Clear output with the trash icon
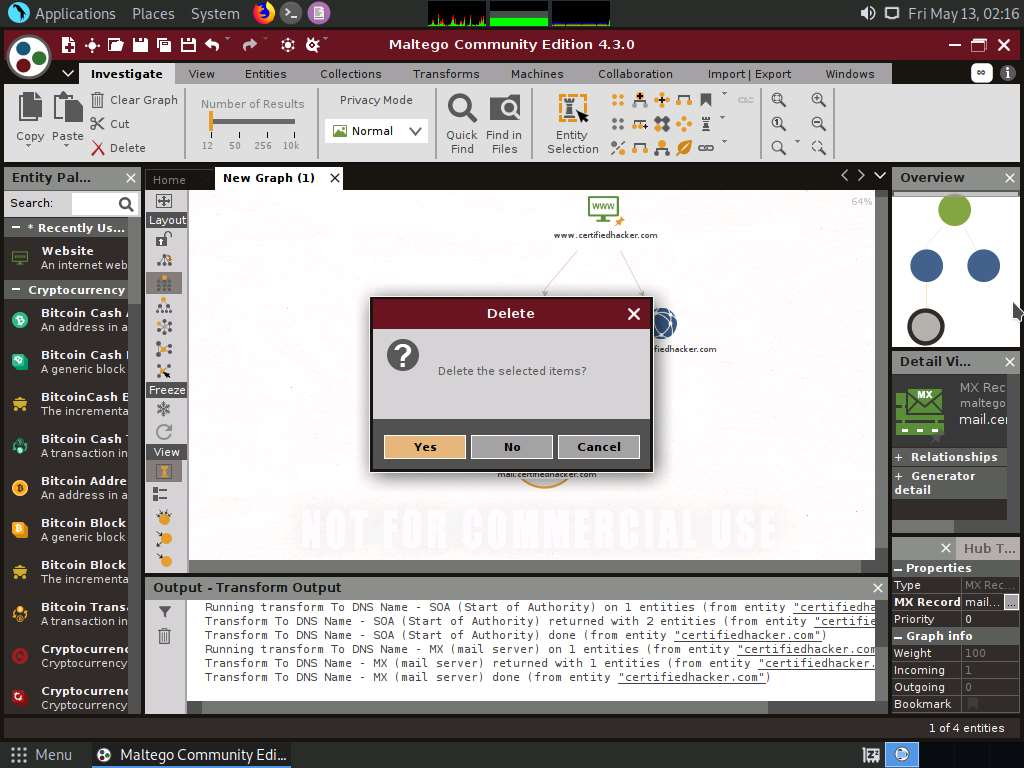Image resolution: width=1024 pixels, height=768 pixels. 165,636
